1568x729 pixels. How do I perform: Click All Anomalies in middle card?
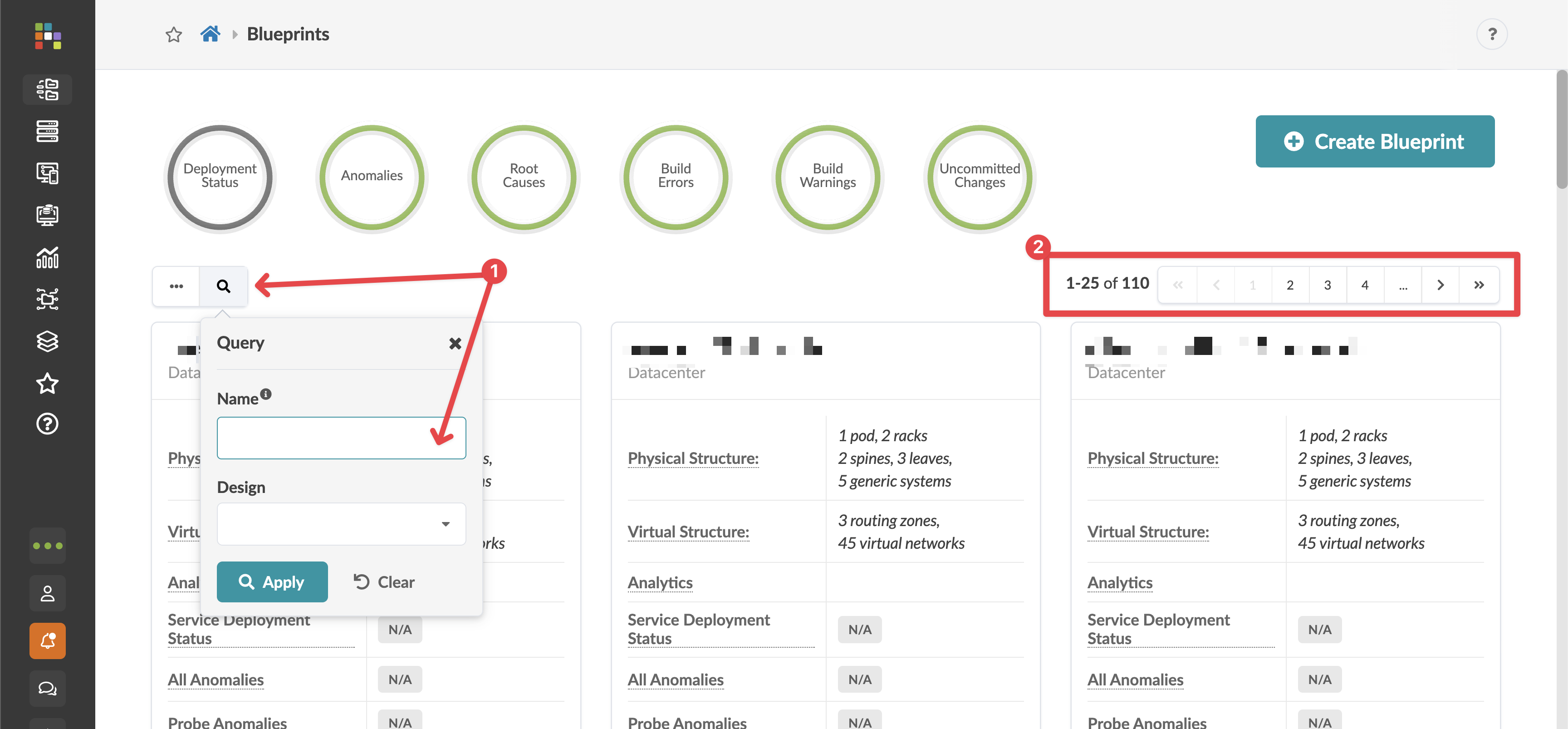click(676, 680)
